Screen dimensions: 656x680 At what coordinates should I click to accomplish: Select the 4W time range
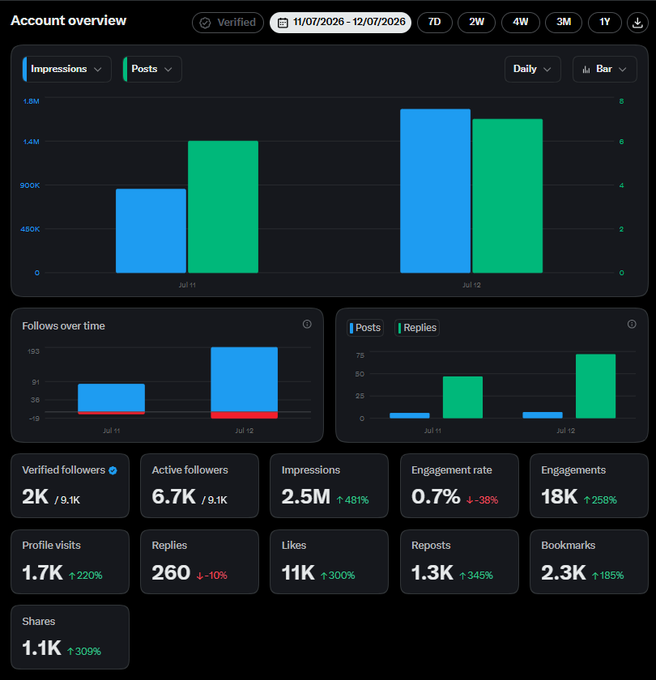pyautogui.click(x=520, y=23)
